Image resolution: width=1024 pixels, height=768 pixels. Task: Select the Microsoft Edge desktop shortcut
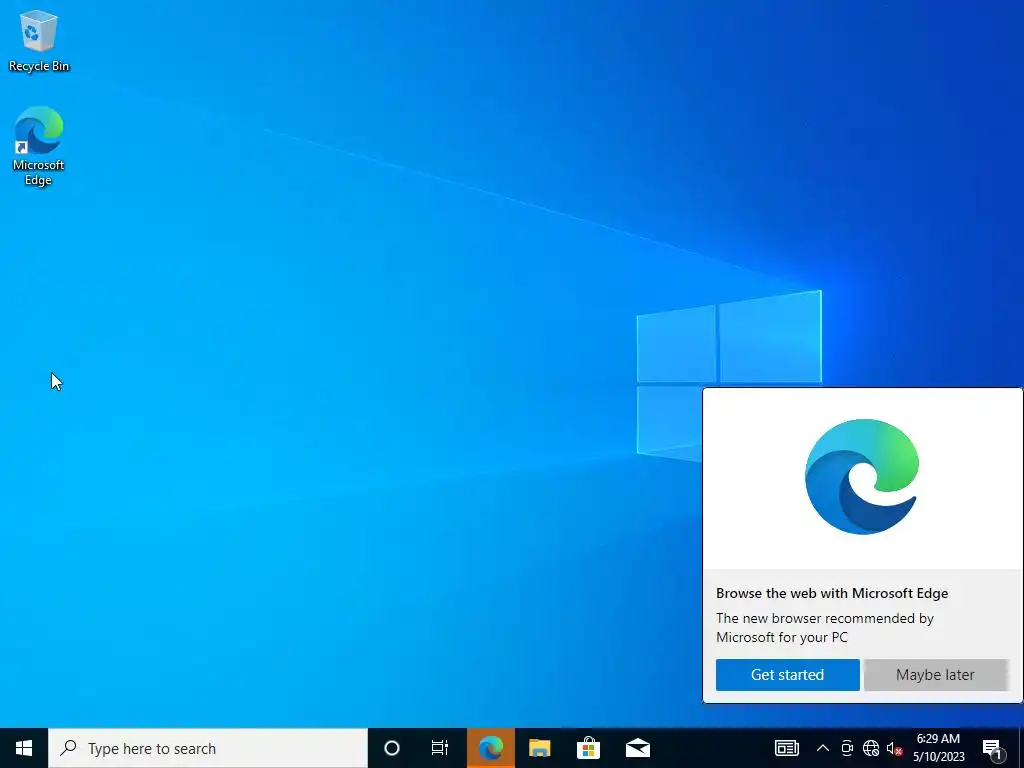tap(39, 146)
